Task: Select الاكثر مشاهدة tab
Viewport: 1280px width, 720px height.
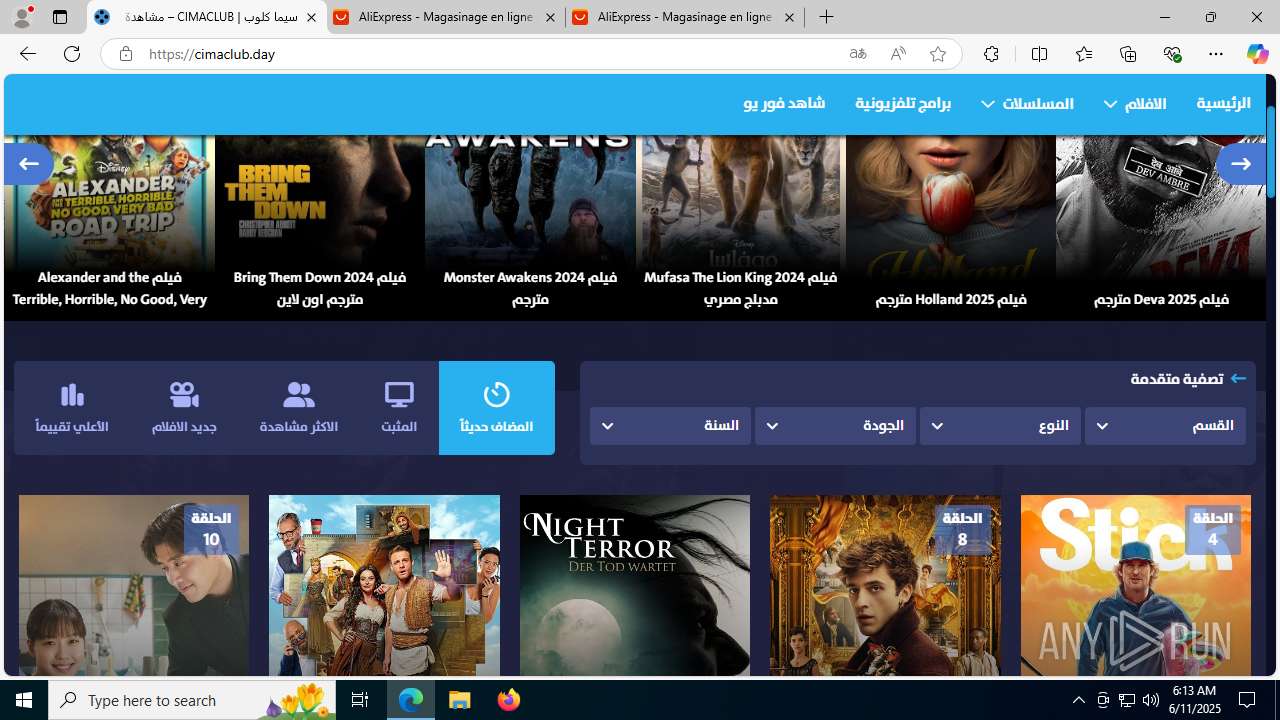Action: (x=298, y=408)
